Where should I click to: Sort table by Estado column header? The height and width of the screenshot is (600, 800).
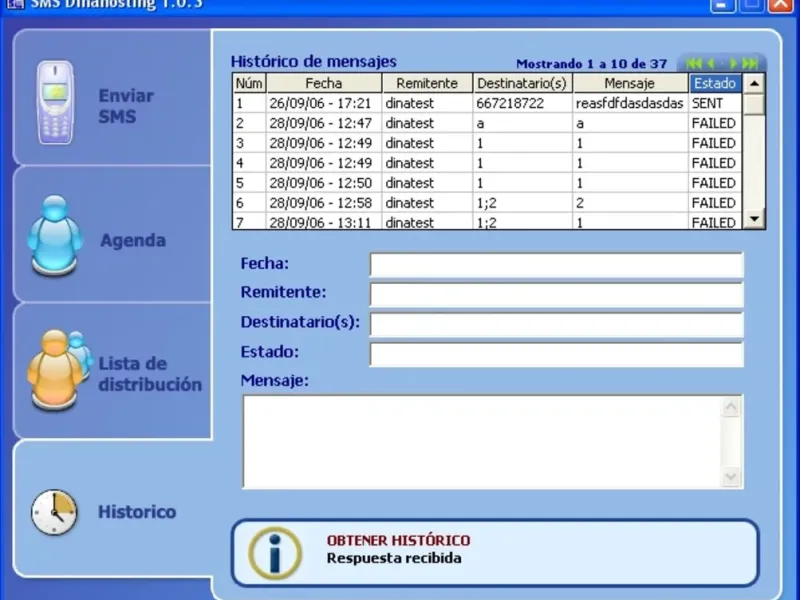715,83
